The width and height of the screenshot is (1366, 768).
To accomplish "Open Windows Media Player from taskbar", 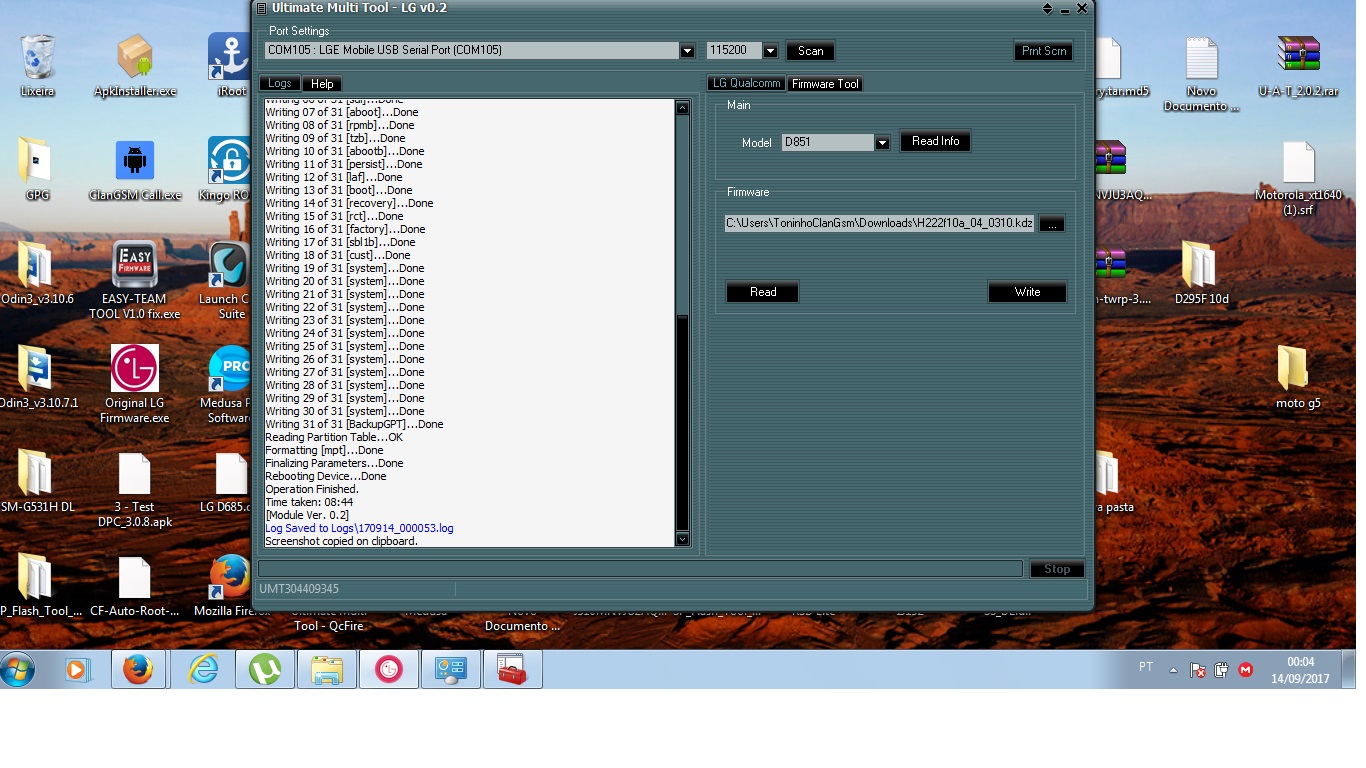I will pyautogui.click(x=76, y=670).
